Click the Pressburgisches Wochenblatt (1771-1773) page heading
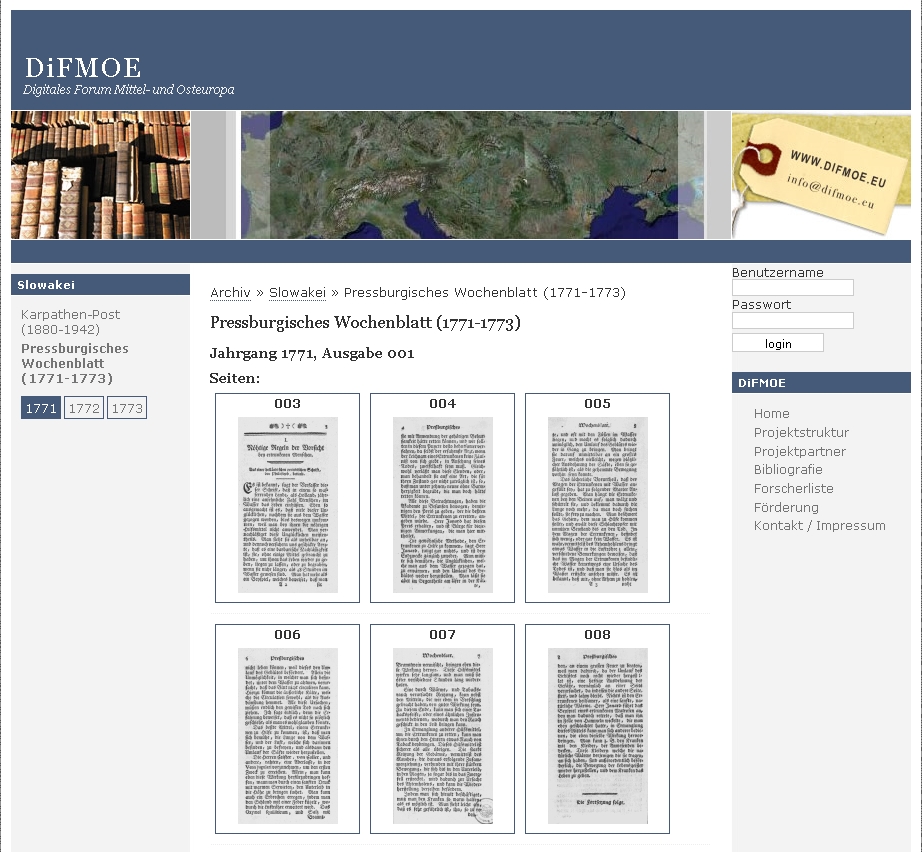Image resolution: width=922 pixels, height=852 pixels. pos(365,323)
